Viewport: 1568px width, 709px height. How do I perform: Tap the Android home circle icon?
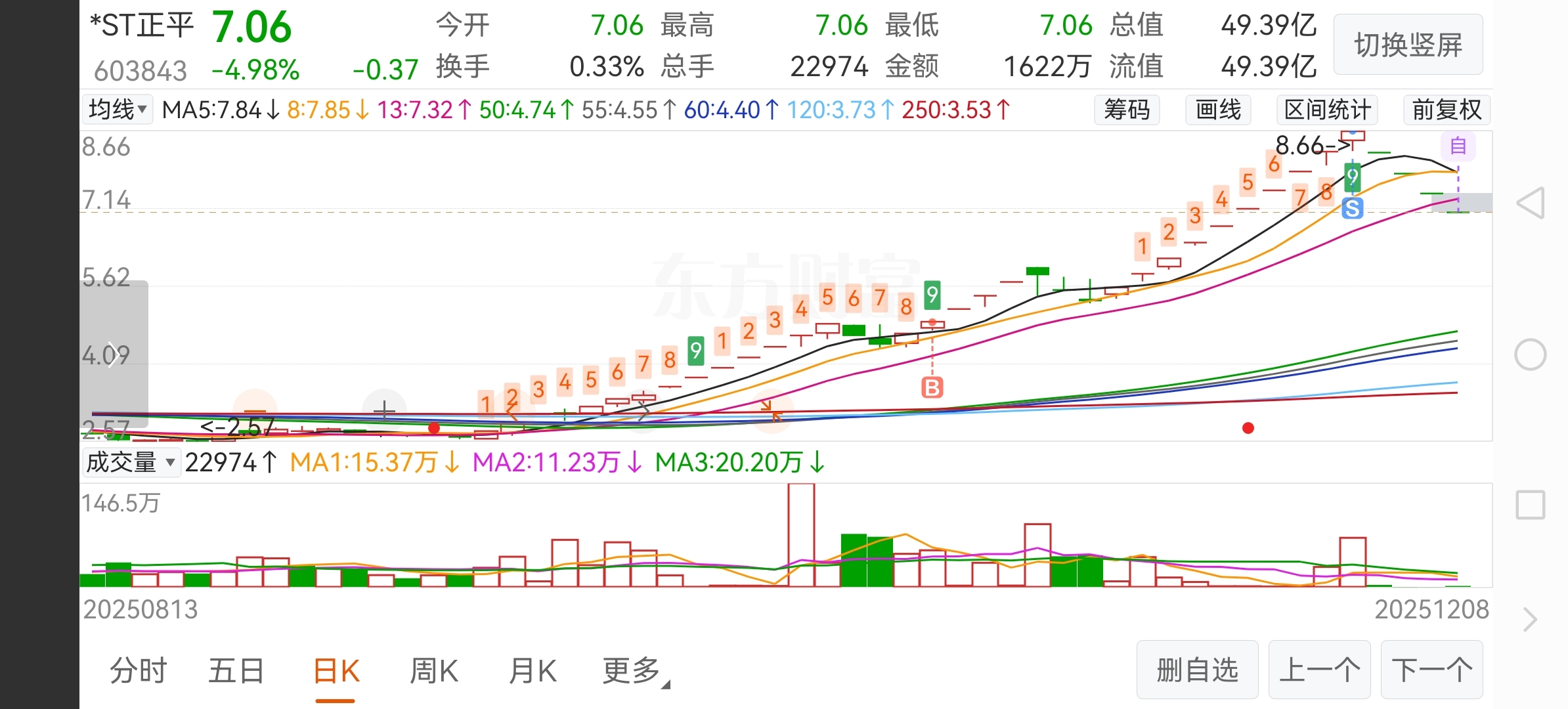pyautogui.click(x=1531, y=355)
